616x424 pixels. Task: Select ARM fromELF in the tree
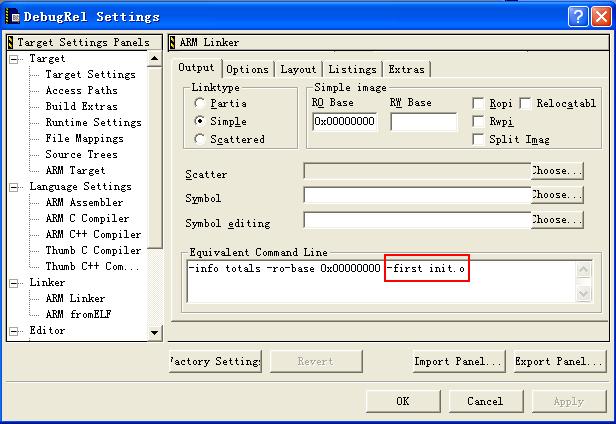tap(79, 314)
